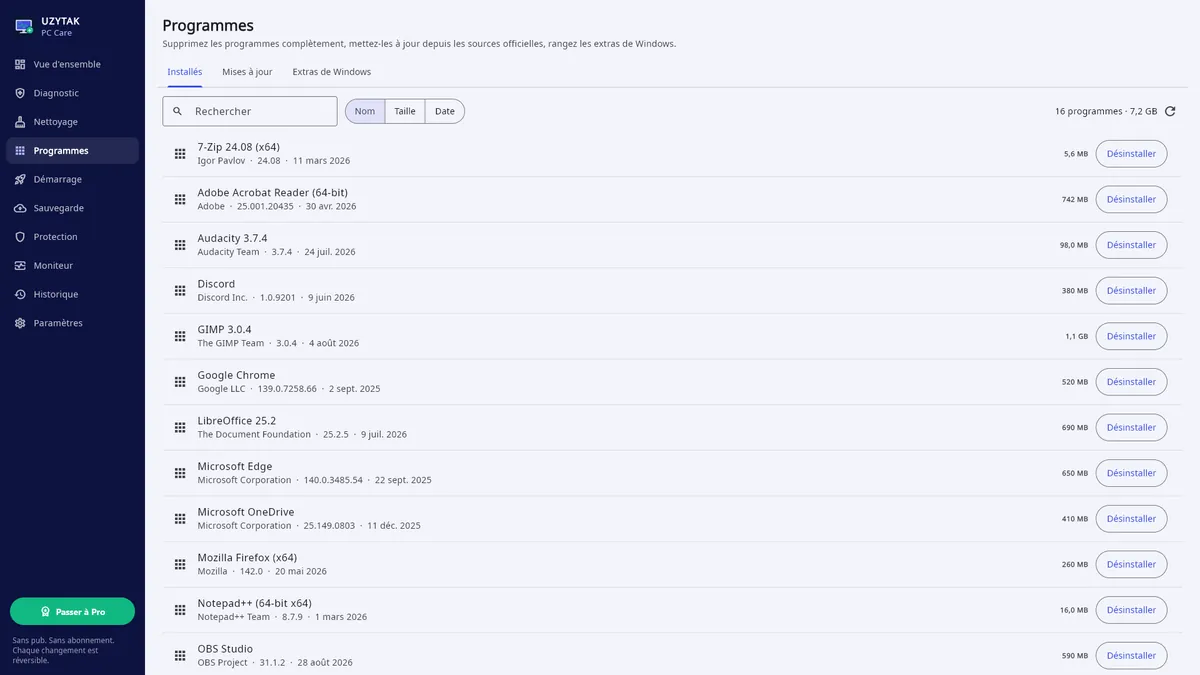Uninstall Audacity 3.7.4 with Désinstaller
The width and height of the screenshot is (1200, 675).
click(x=1131, y=245)
